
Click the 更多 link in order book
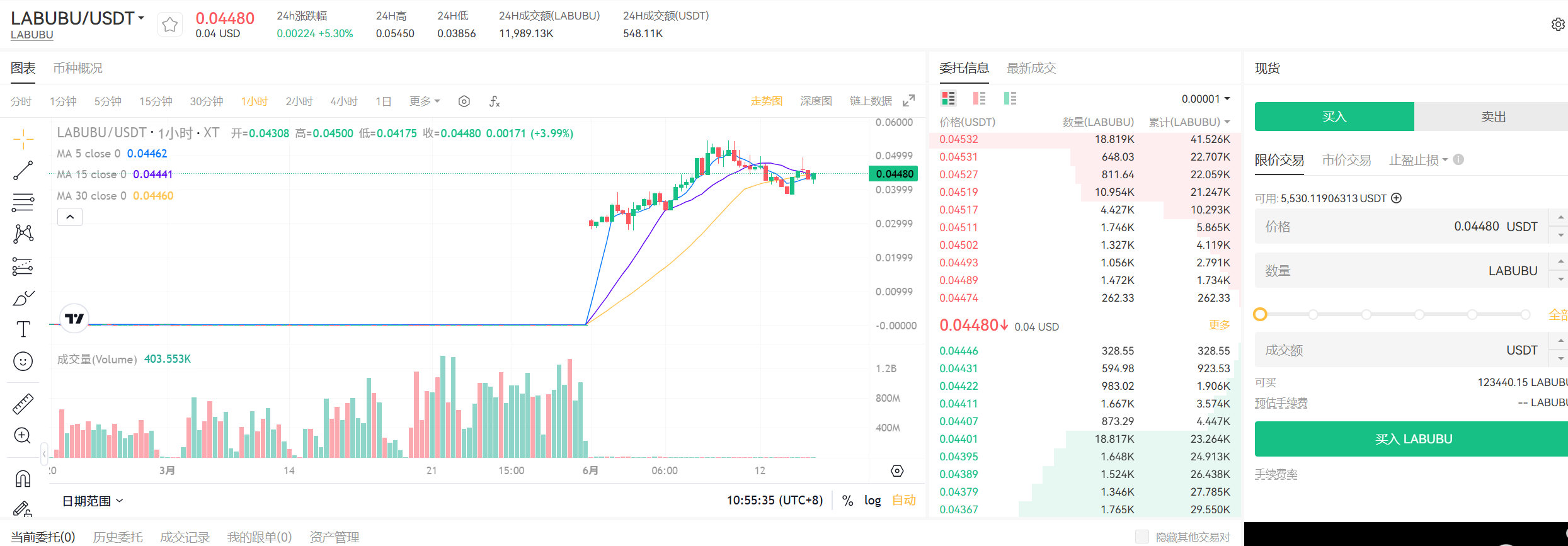point(1219,325)
